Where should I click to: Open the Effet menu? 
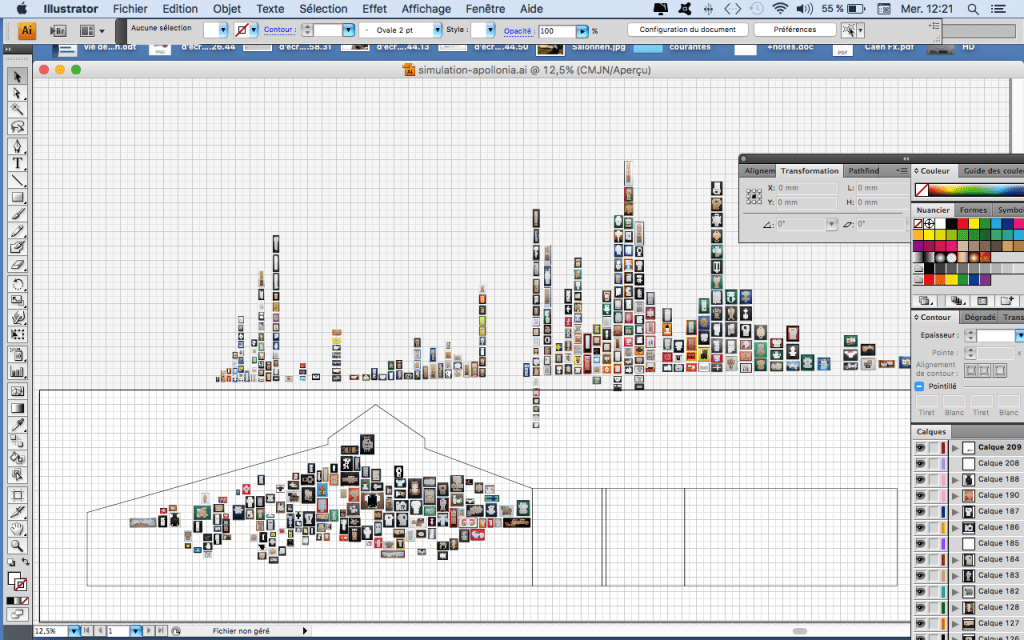click(x=374, y=8)
